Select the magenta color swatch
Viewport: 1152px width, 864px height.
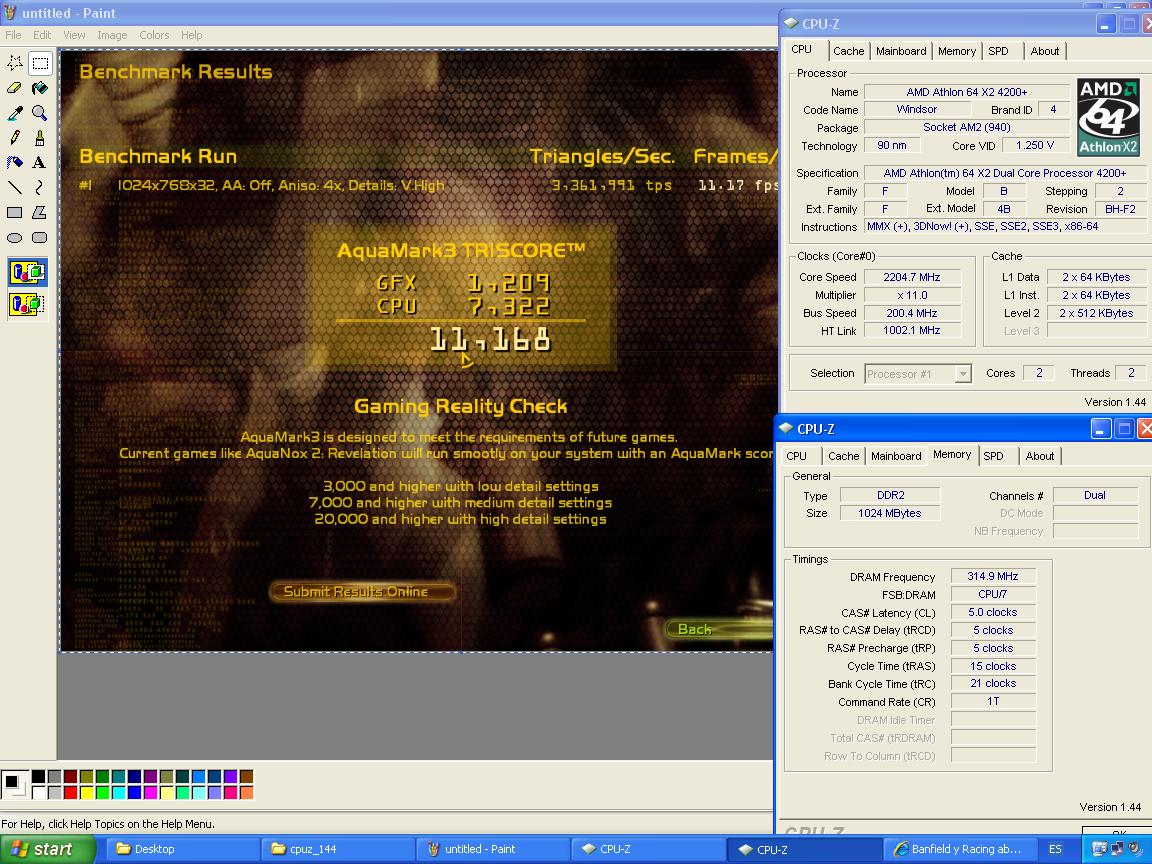pyautogui.click(x=151, y=793)
